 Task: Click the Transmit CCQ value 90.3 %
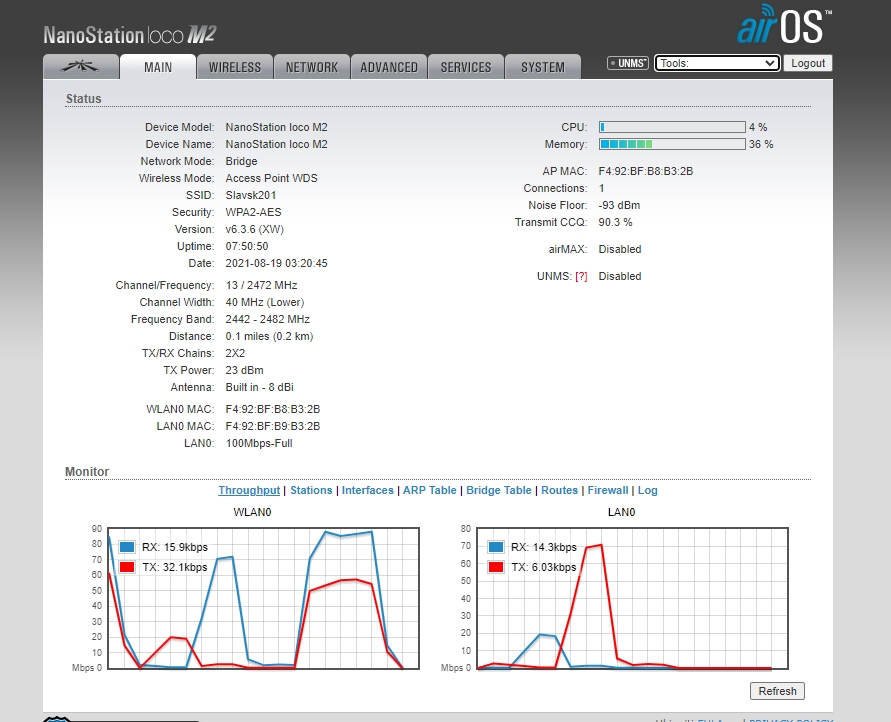615,223
